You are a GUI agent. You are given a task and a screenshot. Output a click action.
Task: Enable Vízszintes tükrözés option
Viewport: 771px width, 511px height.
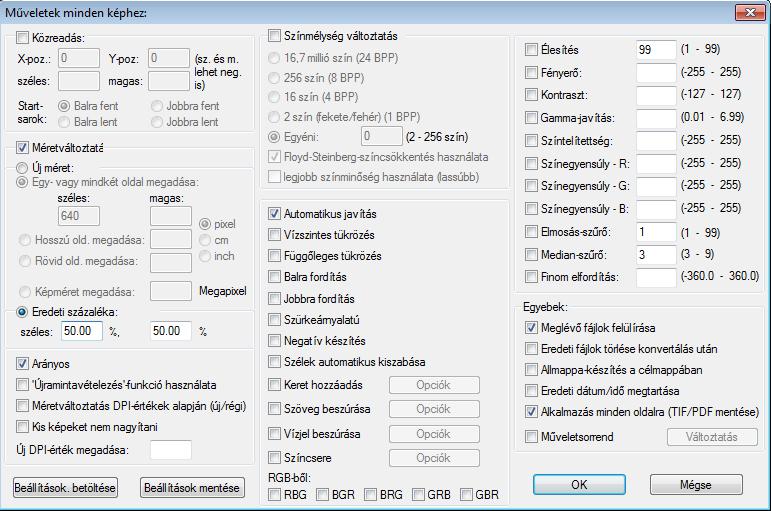pyautogui.click(x=275, y=235)
